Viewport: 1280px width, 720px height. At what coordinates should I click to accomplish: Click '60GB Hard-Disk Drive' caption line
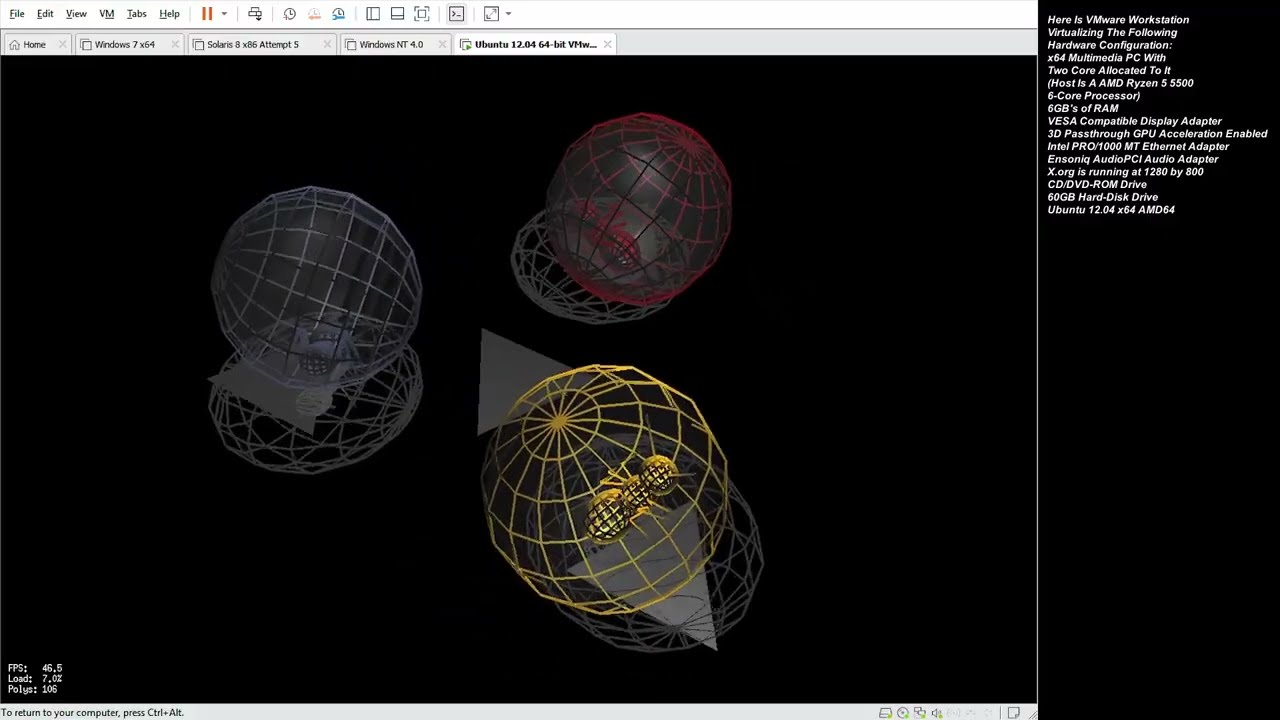1102,197
